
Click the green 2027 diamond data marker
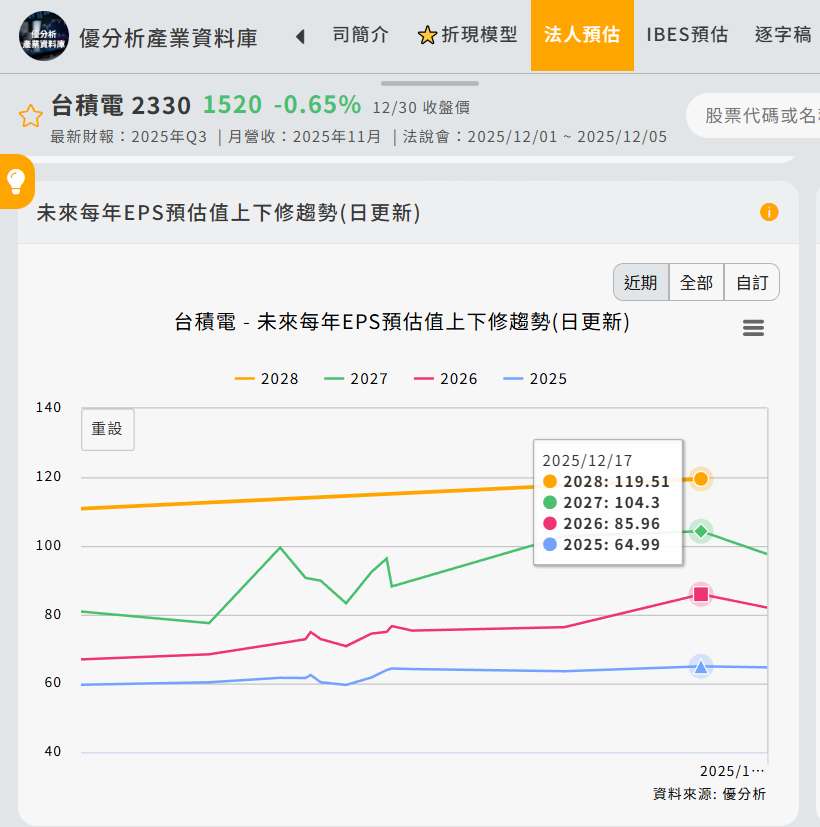[701, 531]
